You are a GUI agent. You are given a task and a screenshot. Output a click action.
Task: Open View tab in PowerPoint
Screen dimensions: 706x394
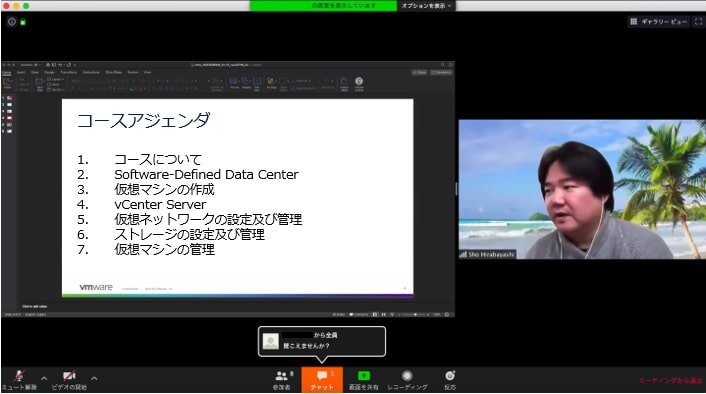147,72
